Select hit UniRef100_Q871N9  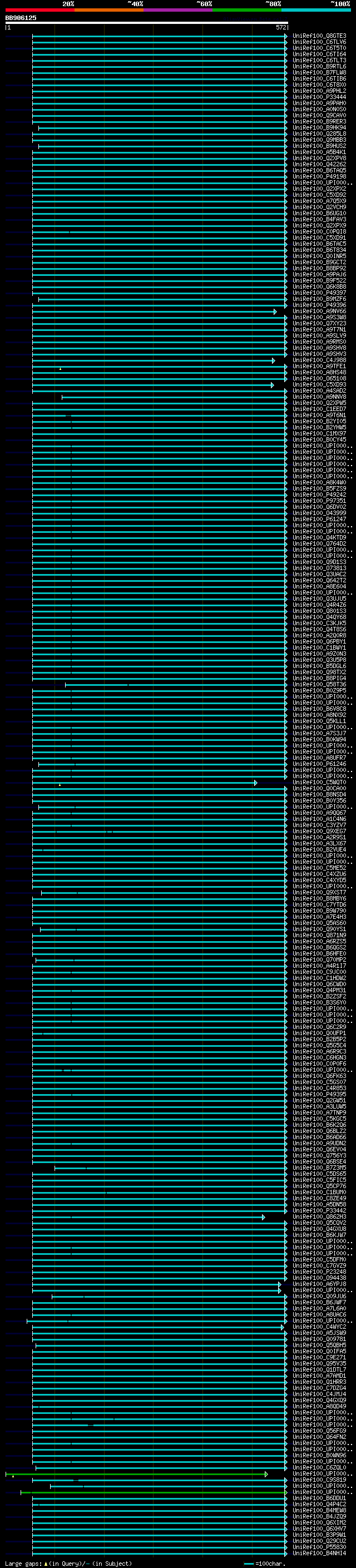(319, 936)
